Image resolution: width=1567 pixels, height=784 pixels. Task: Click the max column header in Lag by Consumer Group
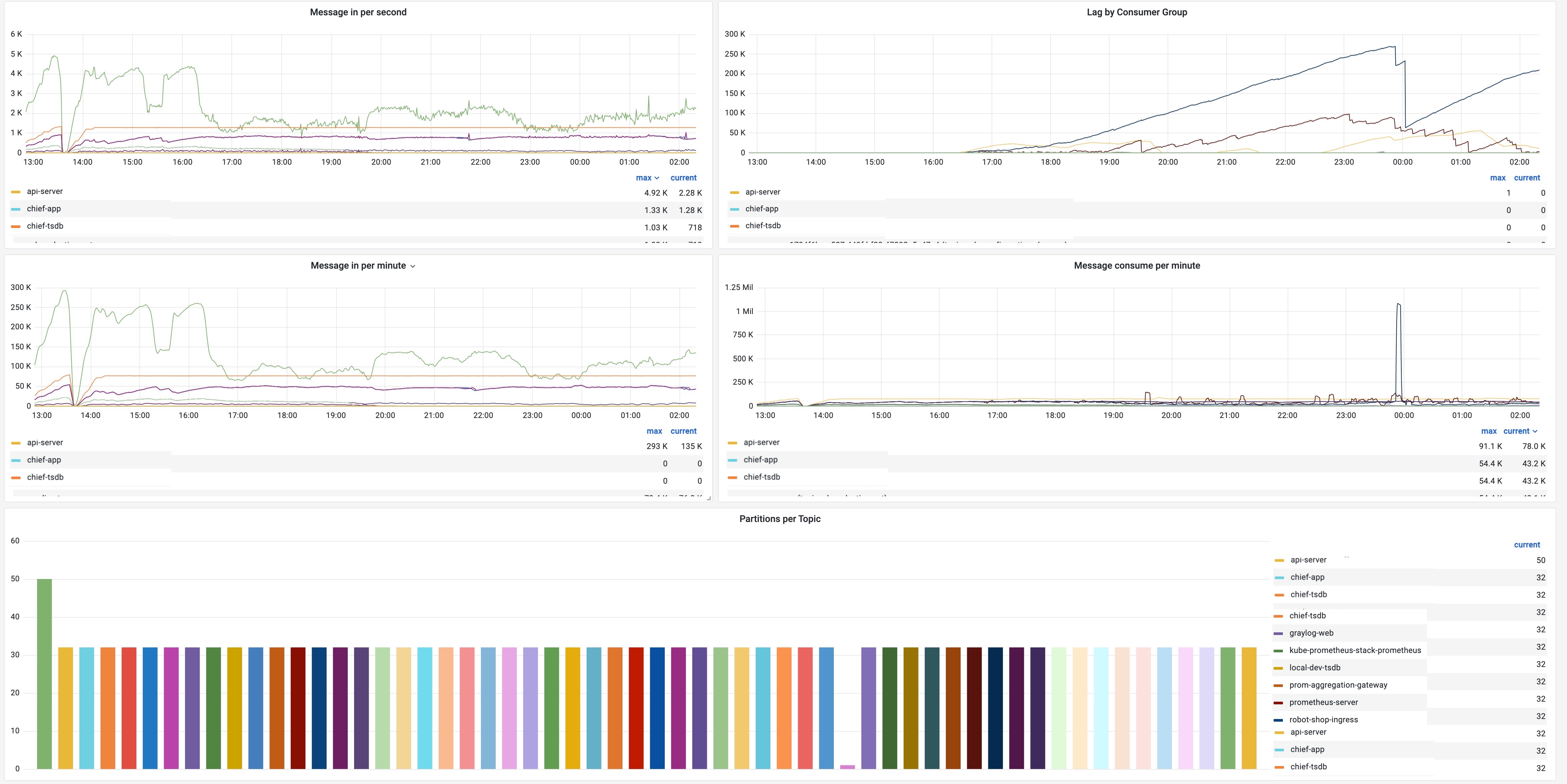pos(1498,178)
